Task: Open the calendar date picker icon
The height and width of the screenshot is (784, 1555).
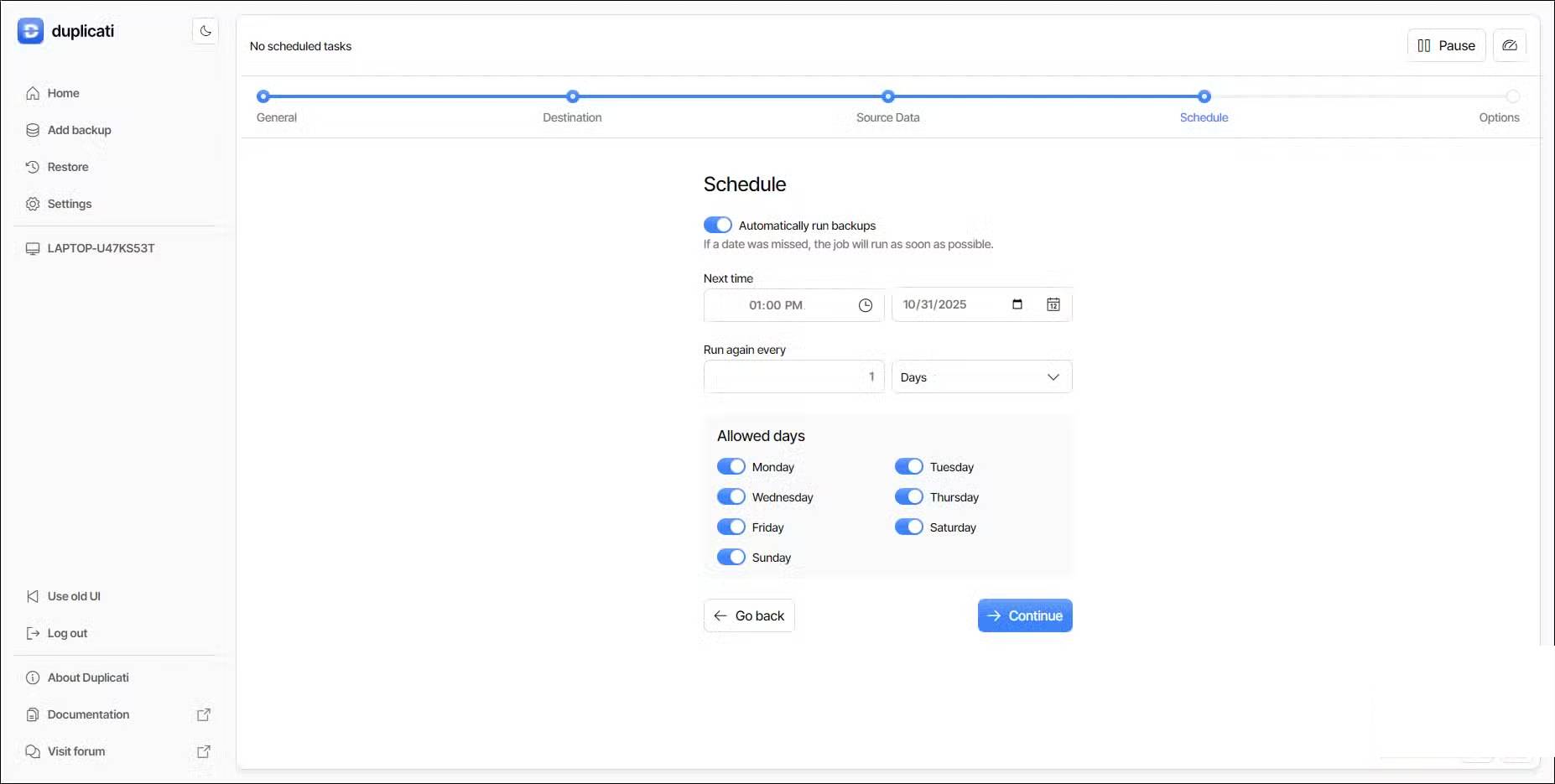Action: click(x=1053, y=304)
